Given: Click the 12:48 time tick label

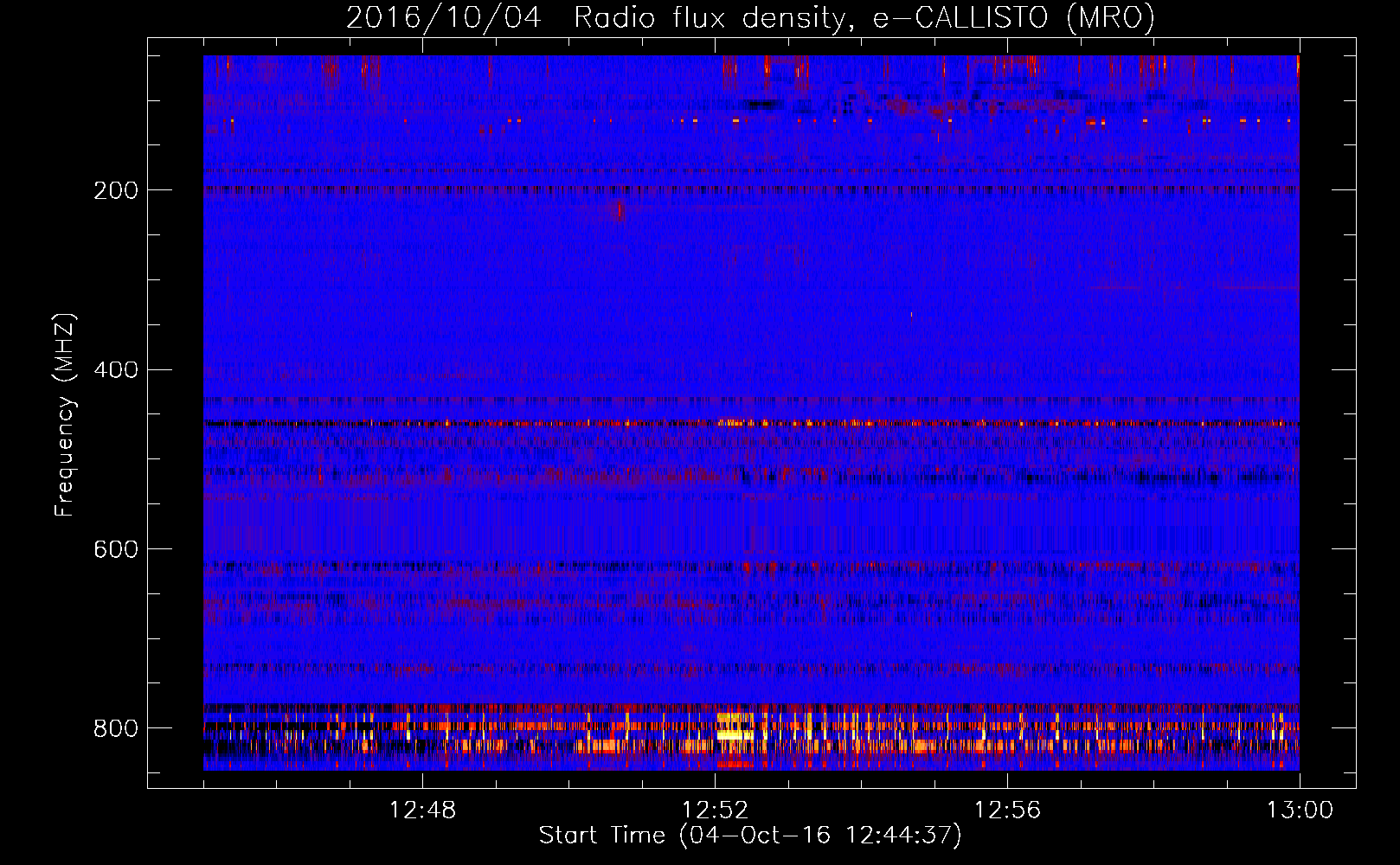Looking at the screenshot, I should (x=422, y=811).
